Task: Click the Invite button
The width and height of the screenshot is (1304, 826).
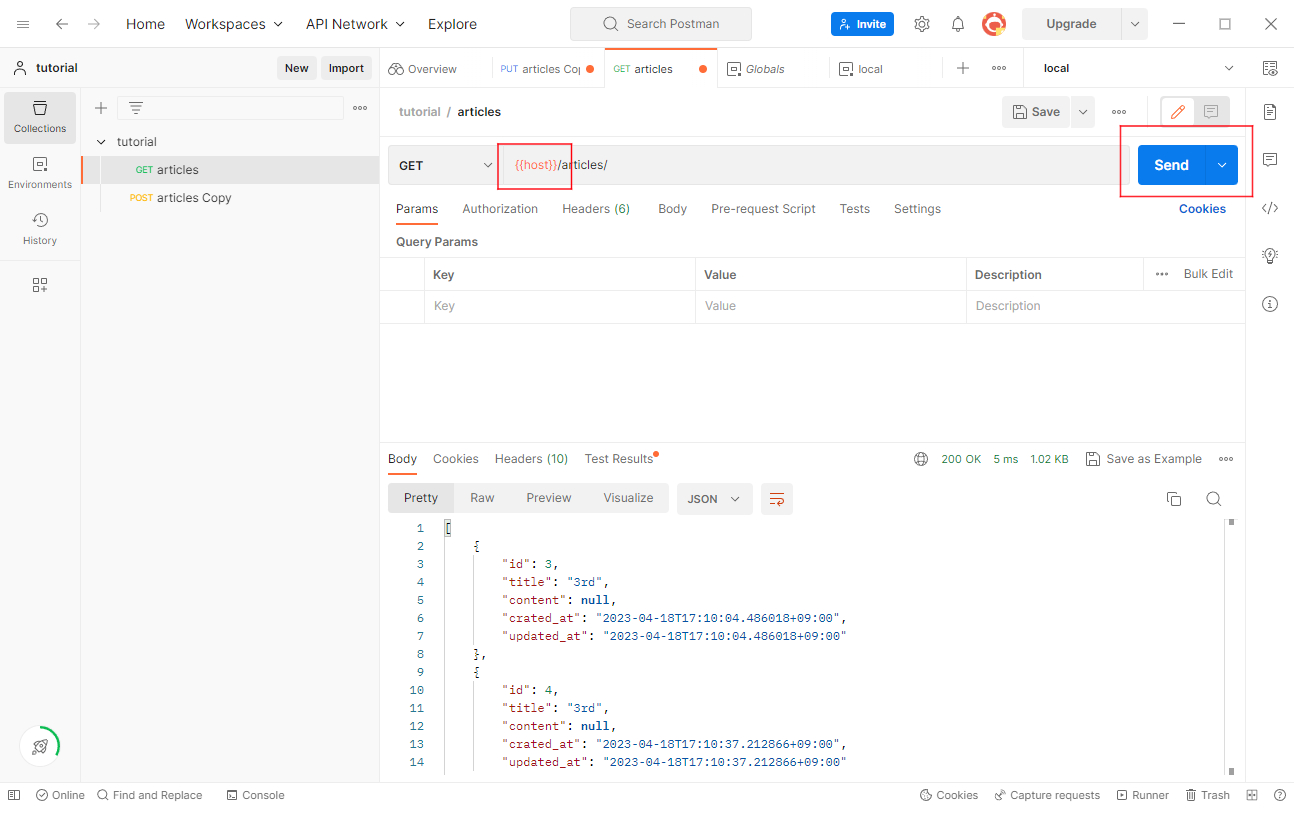Action: tap(862, 24)
